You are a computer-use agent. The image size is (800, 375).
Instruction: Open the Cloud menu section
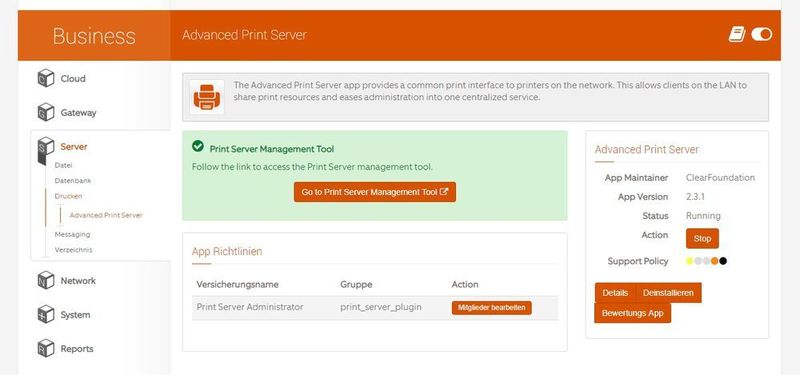tap(73, 79)
